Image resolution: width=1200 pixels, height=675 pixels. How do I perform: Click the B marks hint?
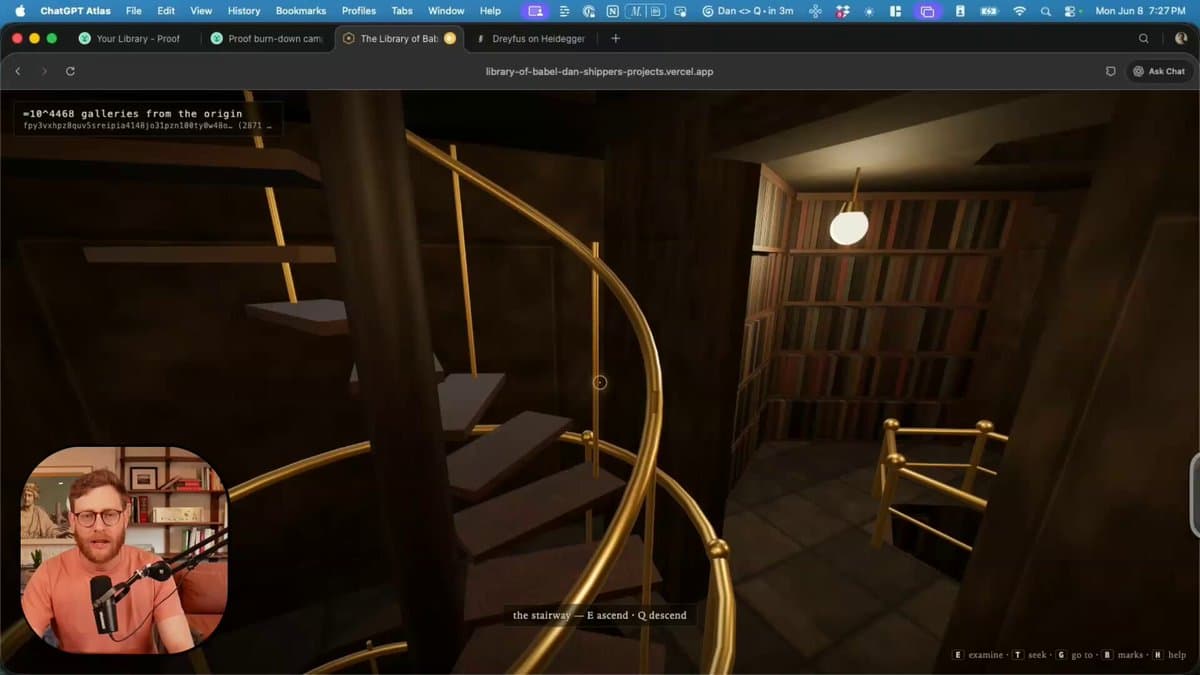pos(1122,655)
